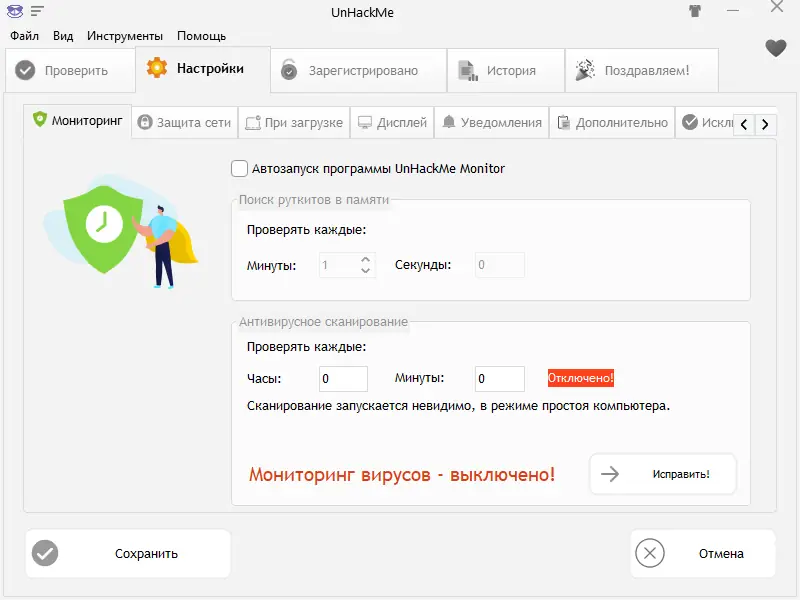Click the glasses icon in the top-left corner
The image size is (800, 600).
[x=12, y=11]
